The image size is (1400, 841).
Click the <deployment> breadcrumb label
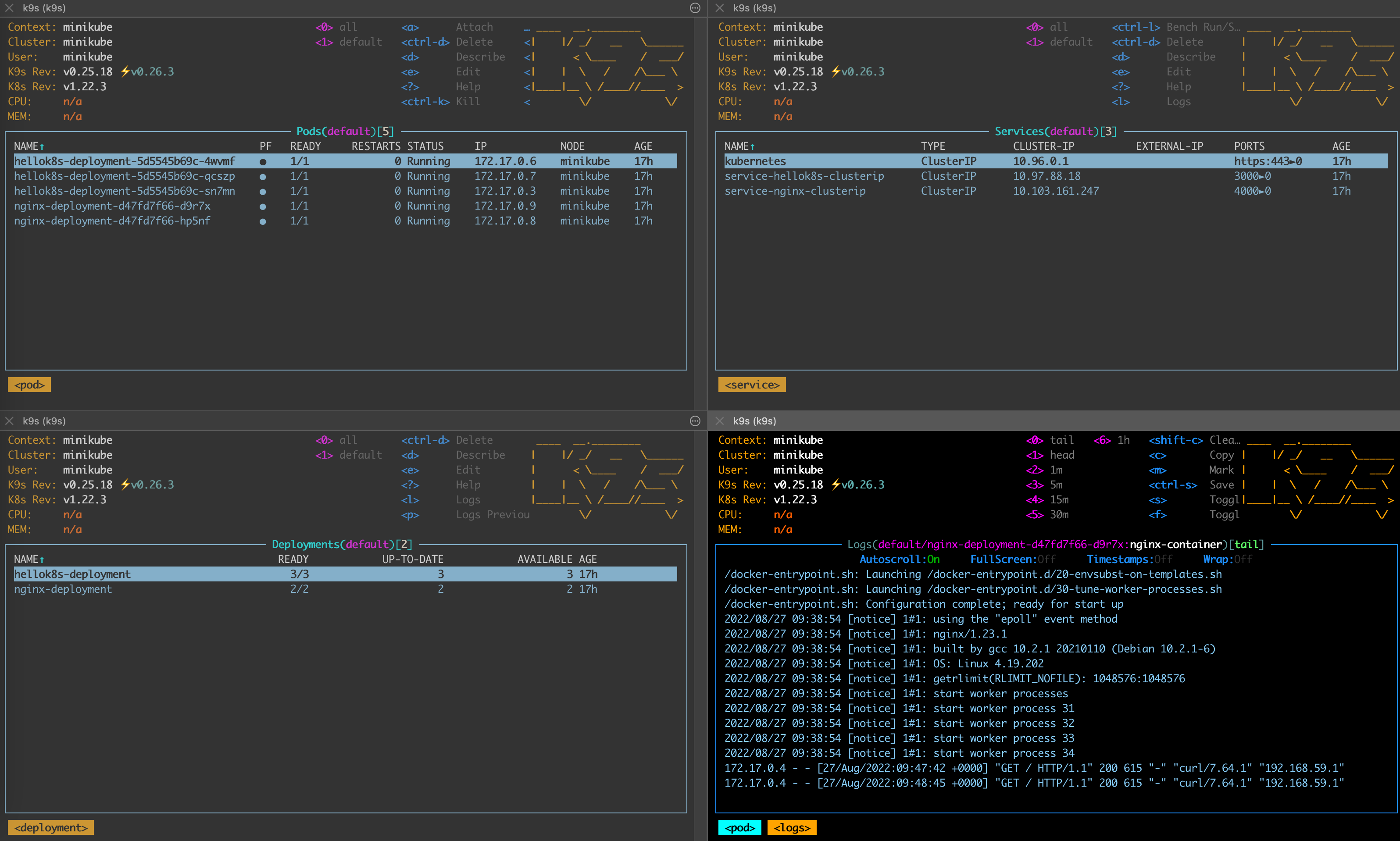50,828
